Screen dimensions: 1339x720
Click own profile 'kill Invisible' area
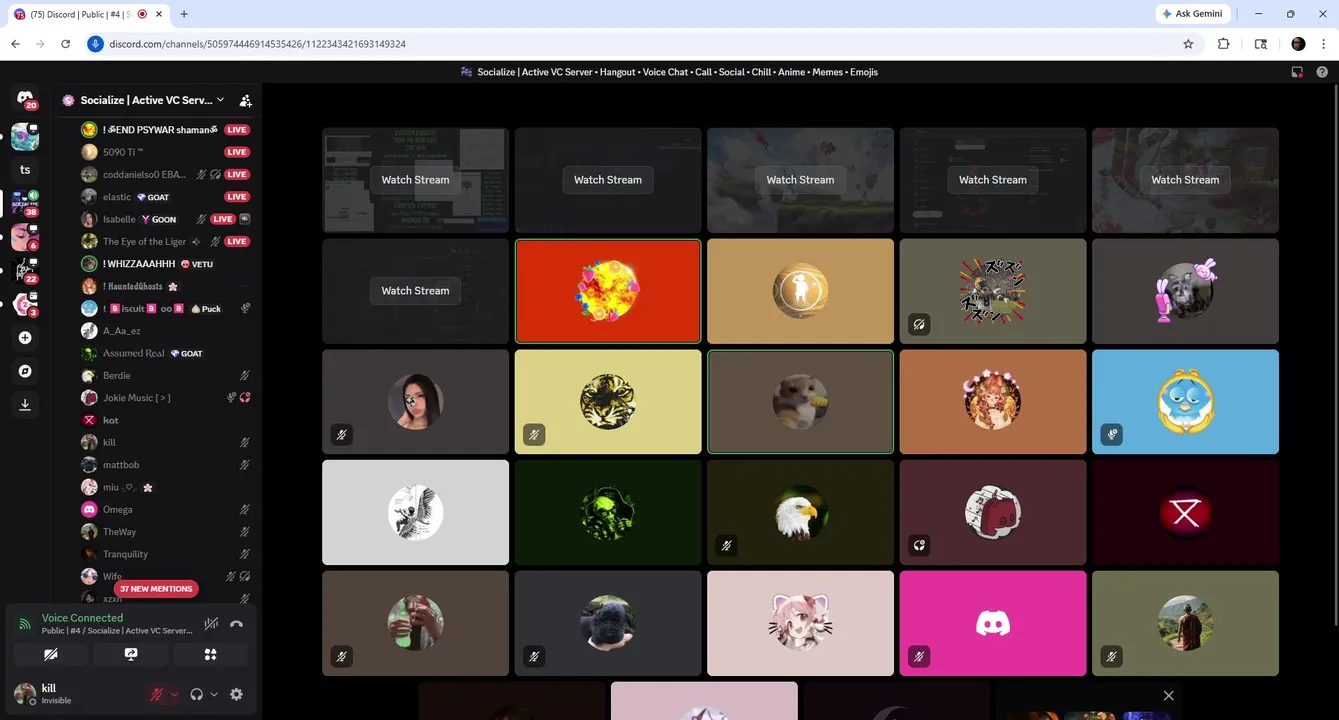pyautogui.click(x=75, y=694)
